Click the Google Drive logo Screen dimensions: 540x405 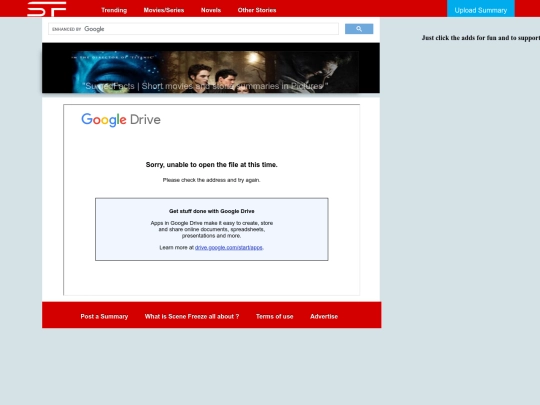pos(121,120)
